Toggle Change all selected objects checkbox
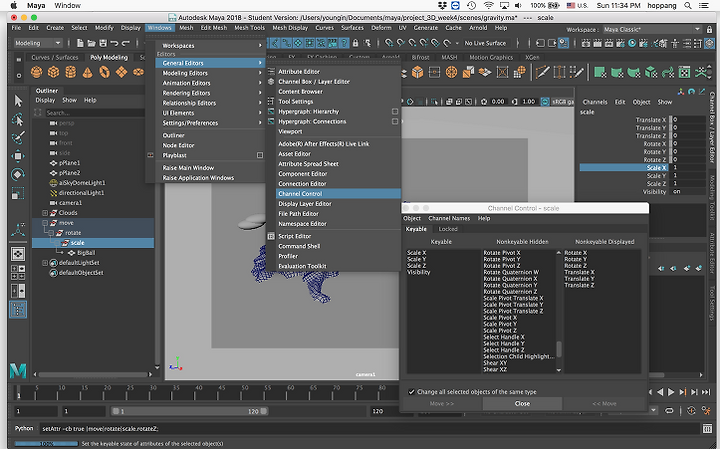Image resolution: width=720 pixels, height=449 pixels. click(x=411, y=392)
